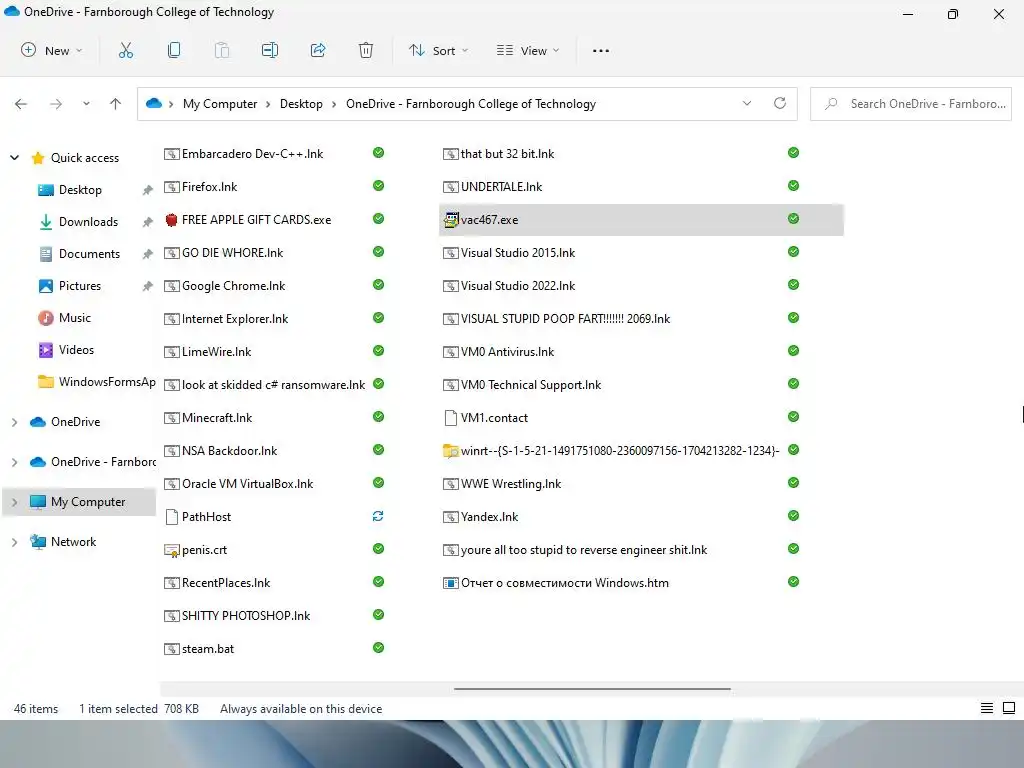Collapse the Quick access section
This screenshot has width=1024, height=768.
point(14,157)
